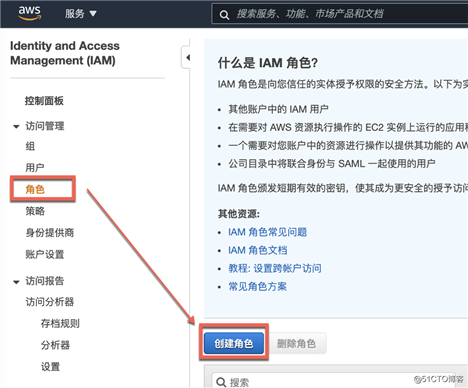Open 访问分析器 in the sidebar
468x388 pixels.
pyautogui.click(x=50, y=302)
